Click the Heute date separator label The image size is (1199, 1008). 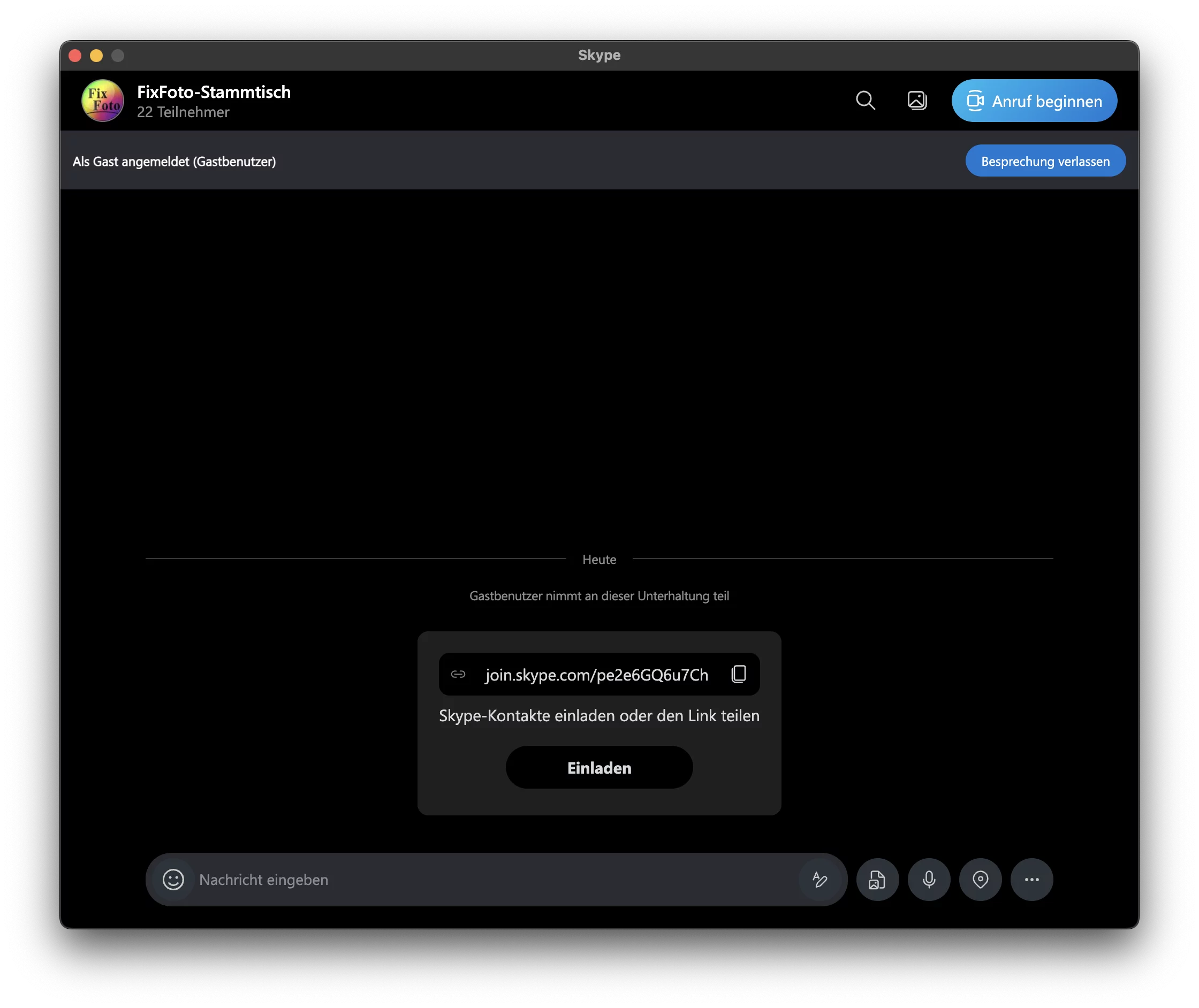tap(599, 560)
